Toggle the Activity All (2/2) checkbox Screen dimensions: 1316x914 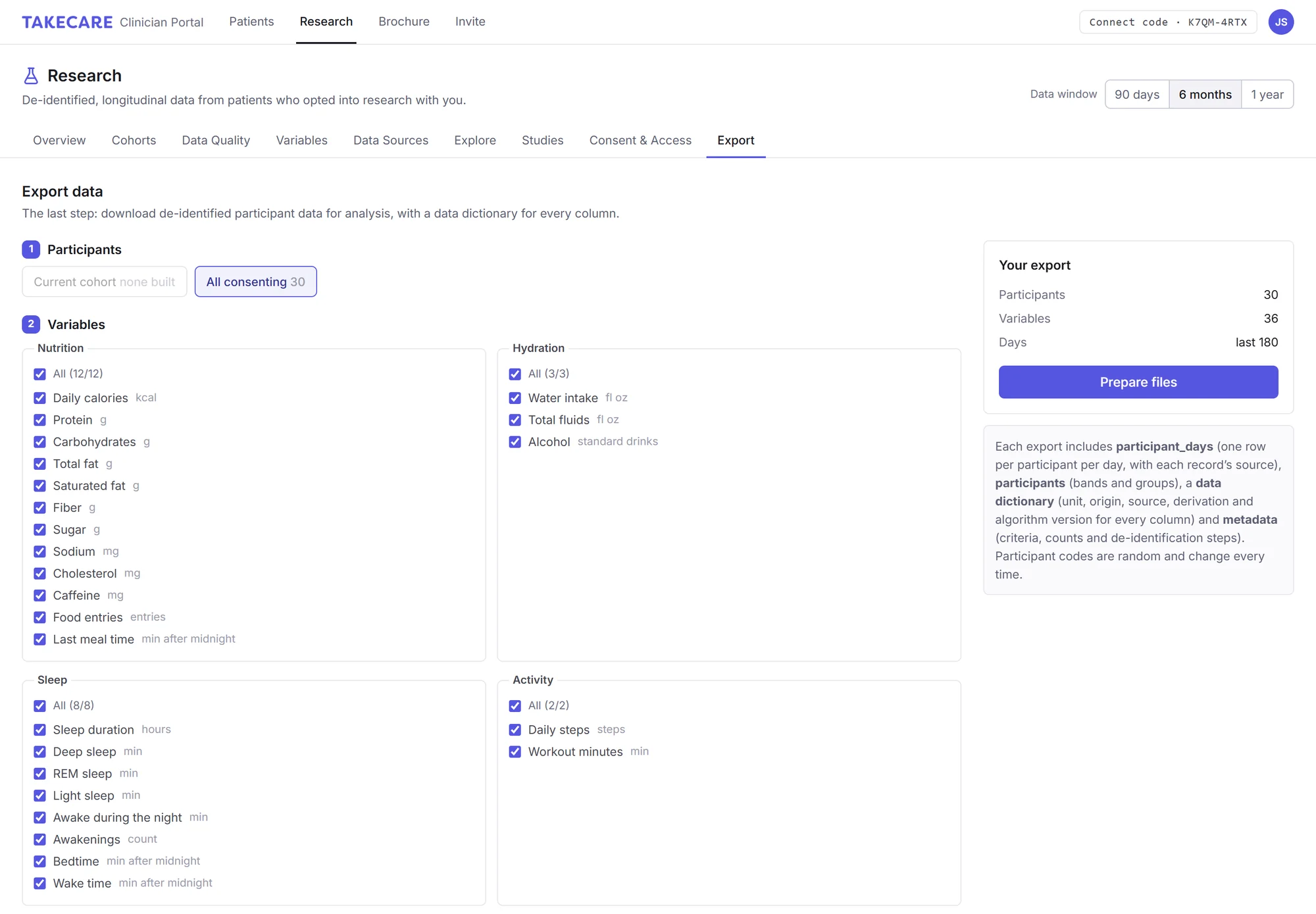pos(515,705)
